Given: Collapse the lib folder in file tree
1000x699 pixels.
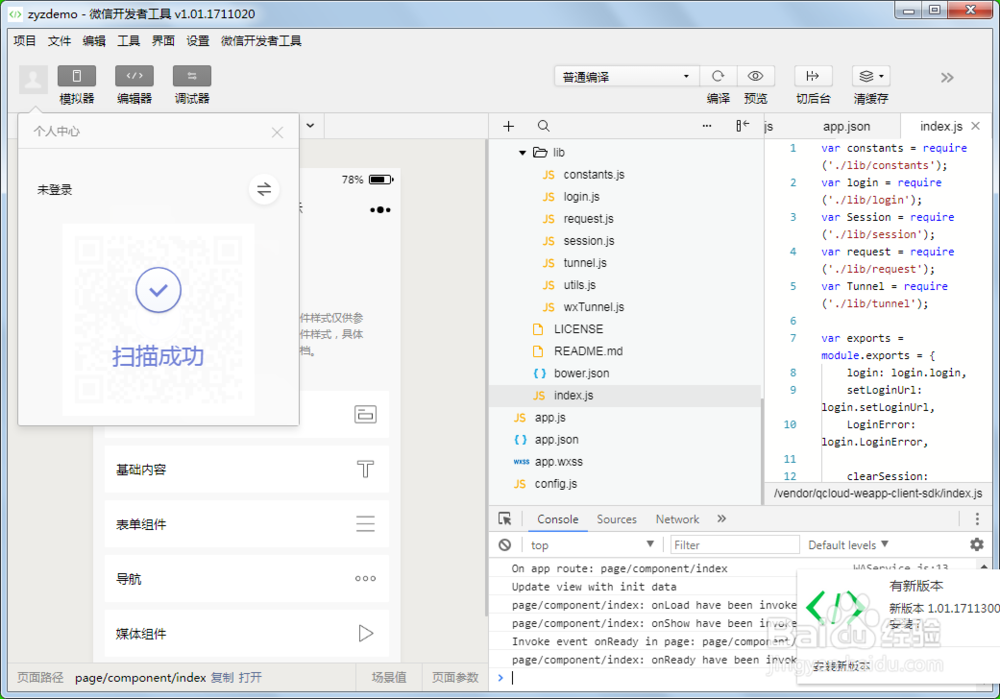Looking at the screenshot, I should pyautogui.click(x=522, y=152).
